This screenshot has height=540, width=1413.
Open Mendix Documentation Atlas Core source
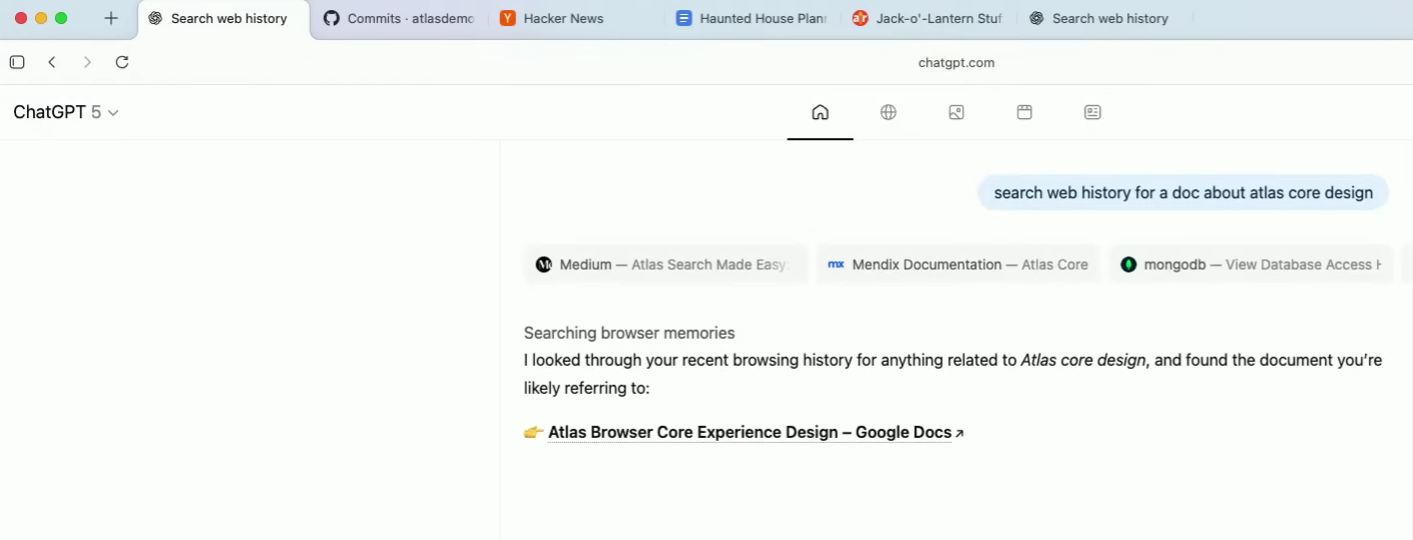click(x=958, y=265)
